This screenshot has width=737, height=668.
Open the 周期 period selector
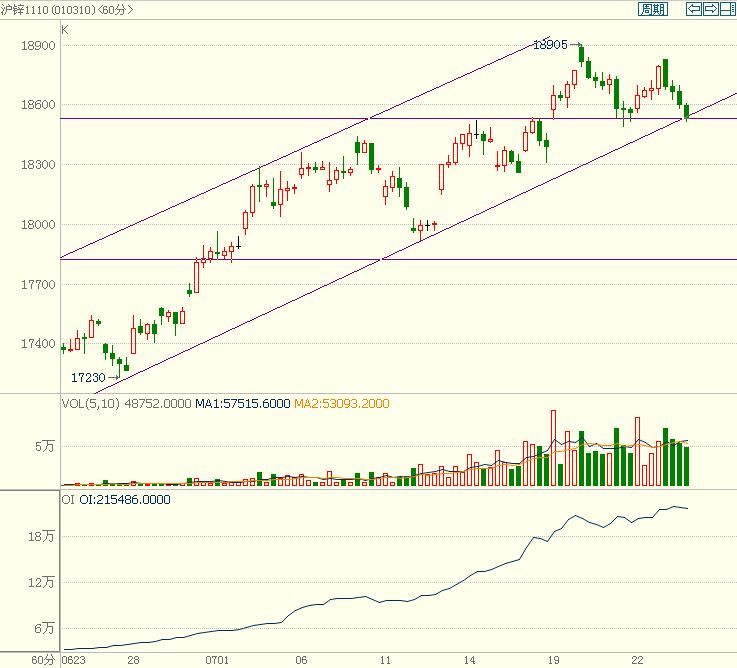653,9
